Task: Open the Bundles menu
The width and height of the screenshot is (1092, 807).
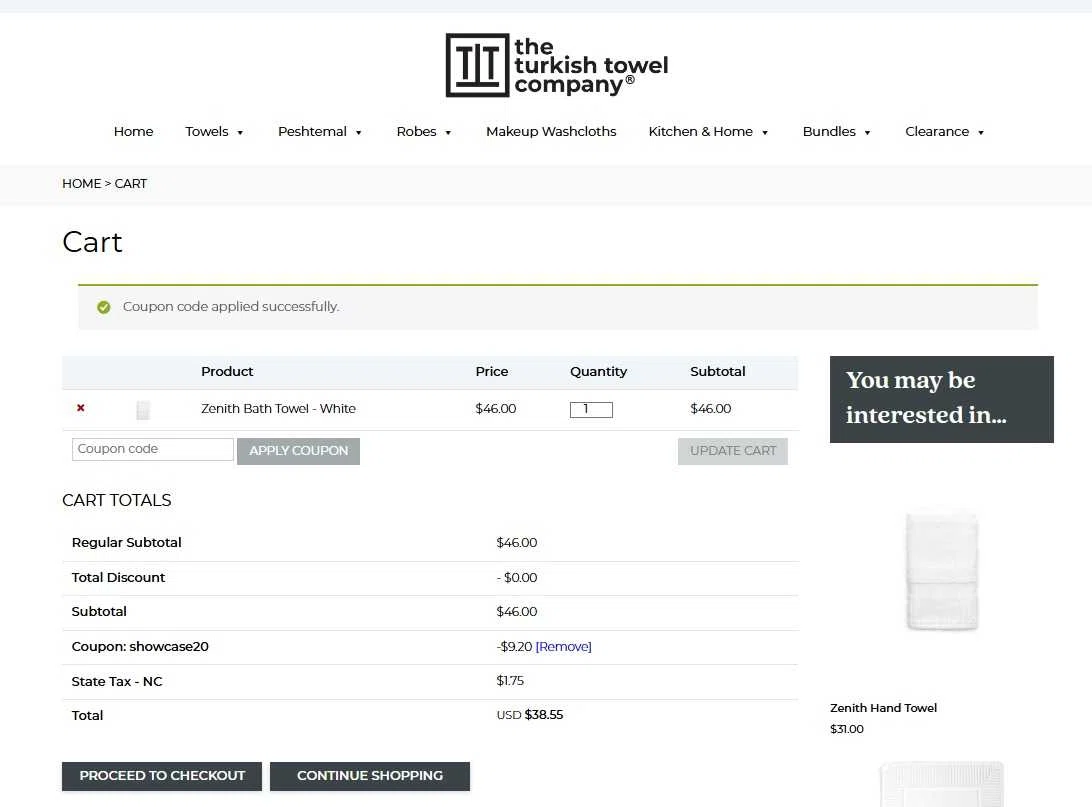Action: (x=829, y=132)
